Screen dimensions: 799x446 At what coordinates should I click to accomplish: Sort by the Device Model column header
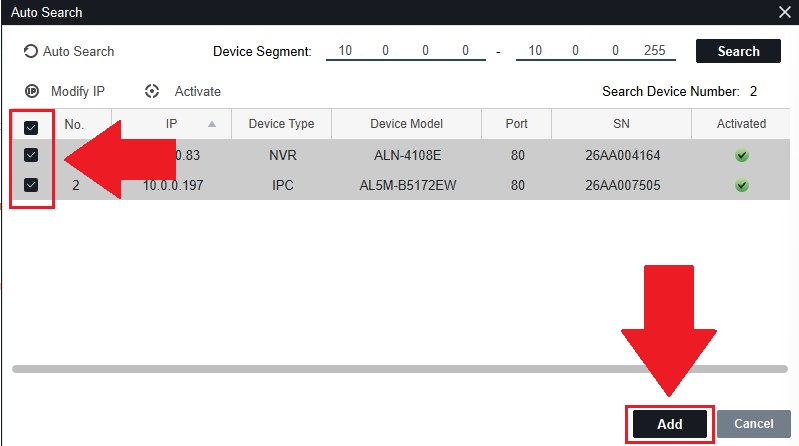tap(406, 124)
